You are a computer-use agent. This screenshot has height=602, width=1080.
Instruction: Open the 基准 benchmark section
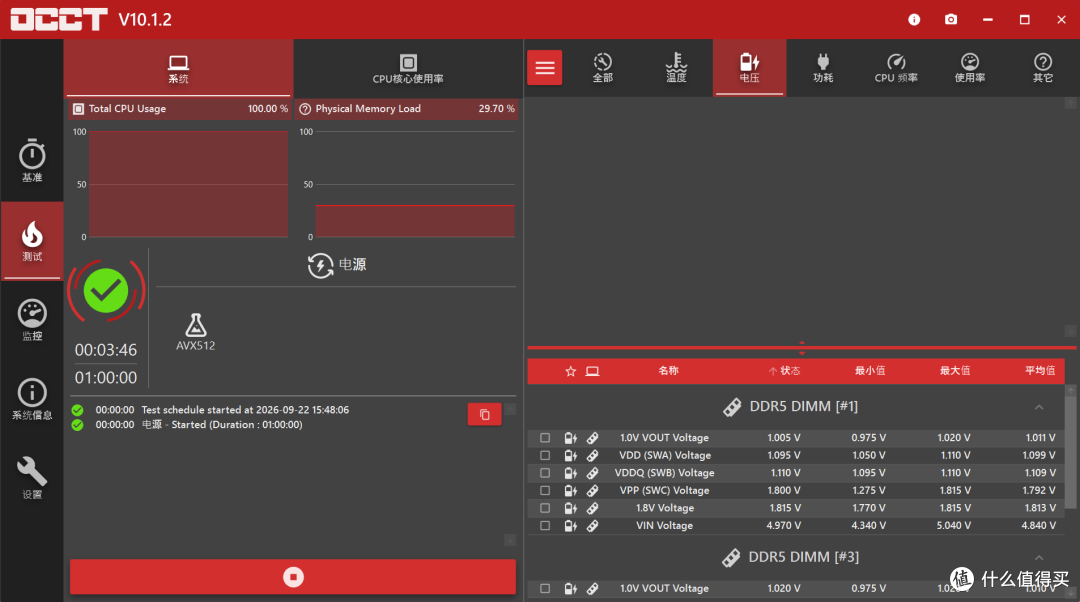(x=32, y=160)
